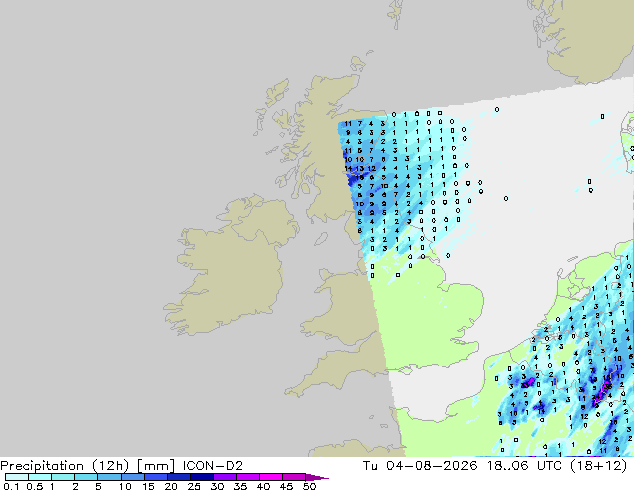Pick the 10–15 mm legend color swatch
Screen dimensions: 634x490
[132, 477]
